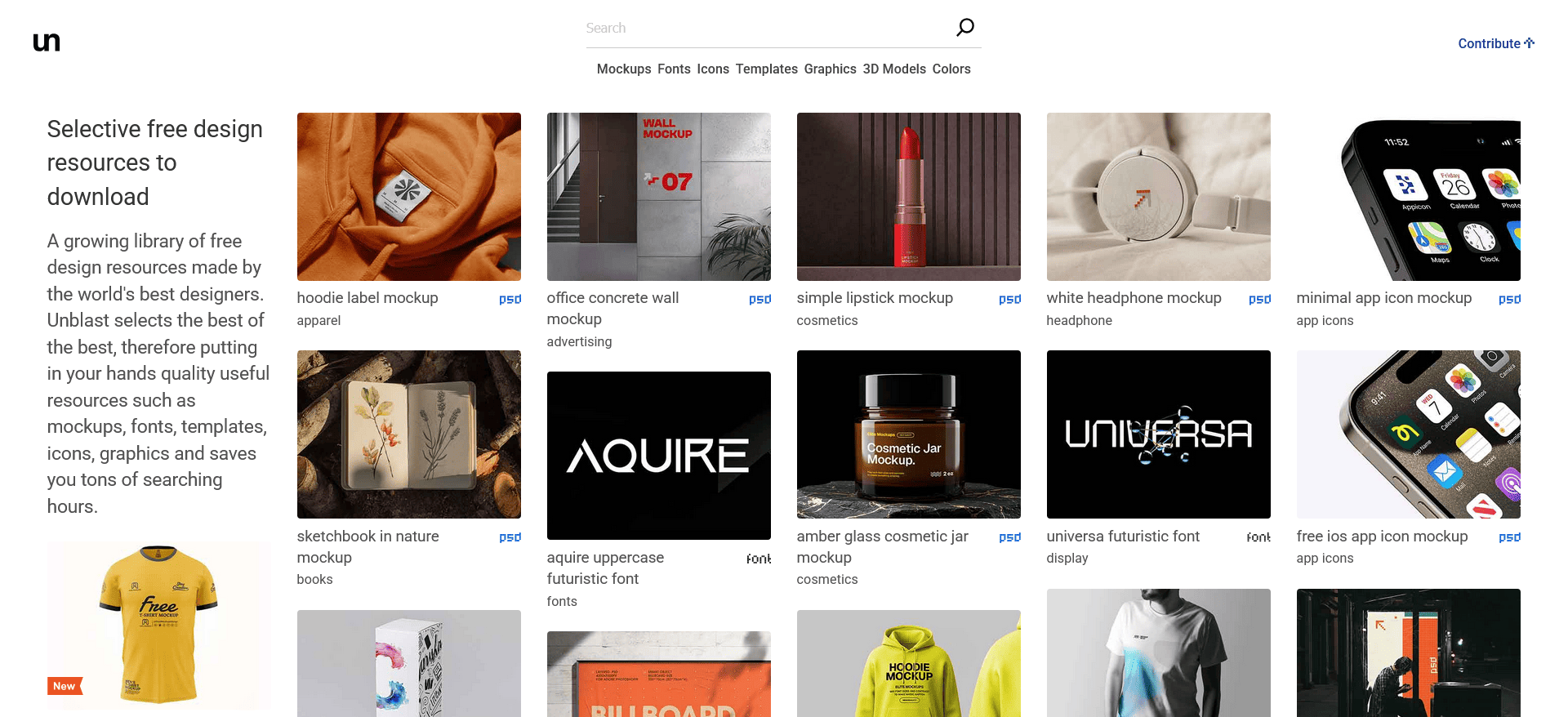
Task: Click the psd badge beside white headphone mockup
Action: (x=1259, y=300)
